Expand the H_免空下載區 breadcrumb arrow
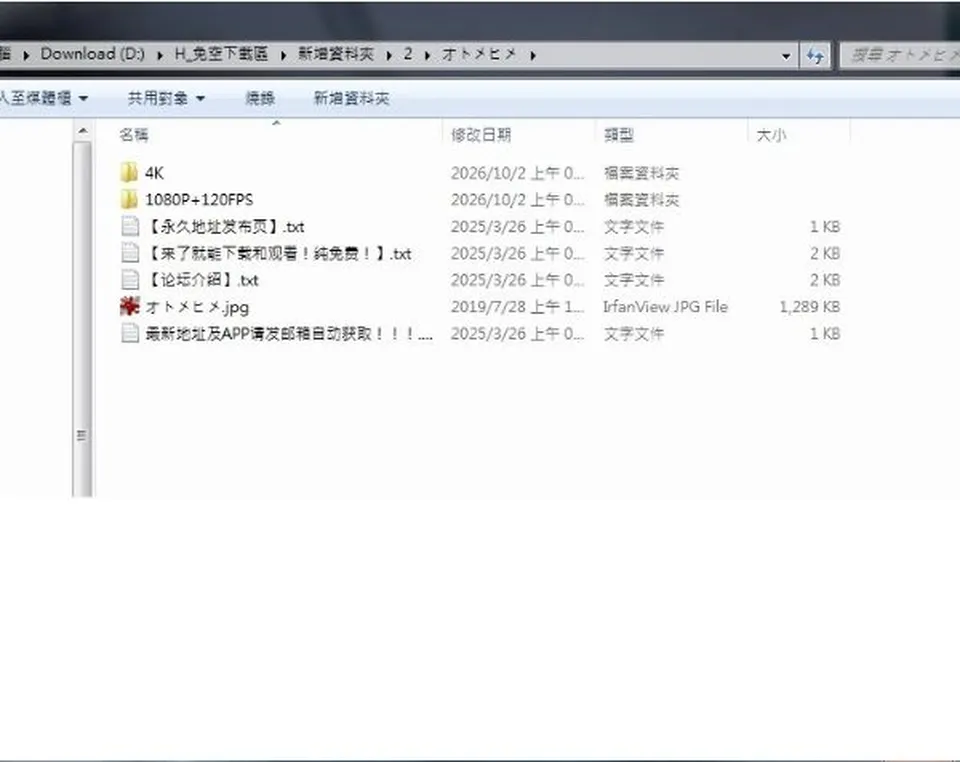The width and height of the screenshot is (960, 762). coord(283,55)
